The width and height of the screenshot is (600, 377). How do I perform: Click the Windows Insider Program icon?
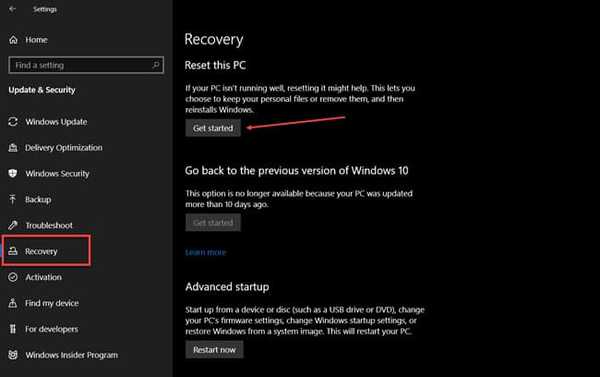(13, 355)
